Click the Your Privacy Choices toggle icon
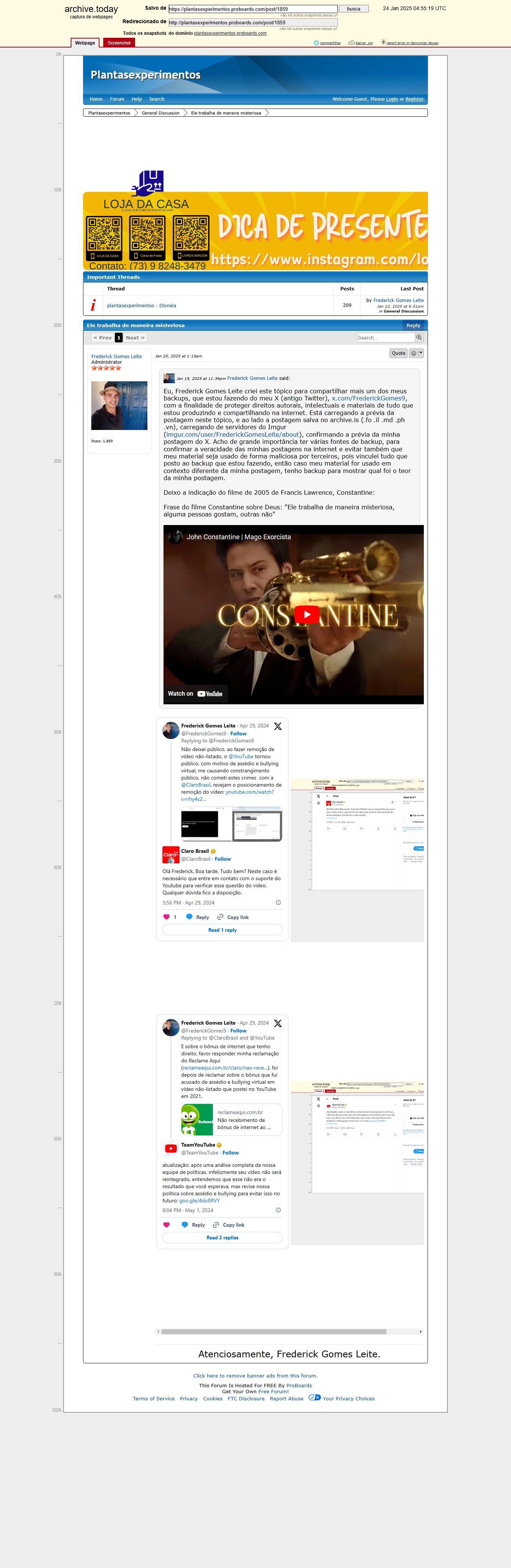Screen dimensions: 511x1568 (315, 1398)
